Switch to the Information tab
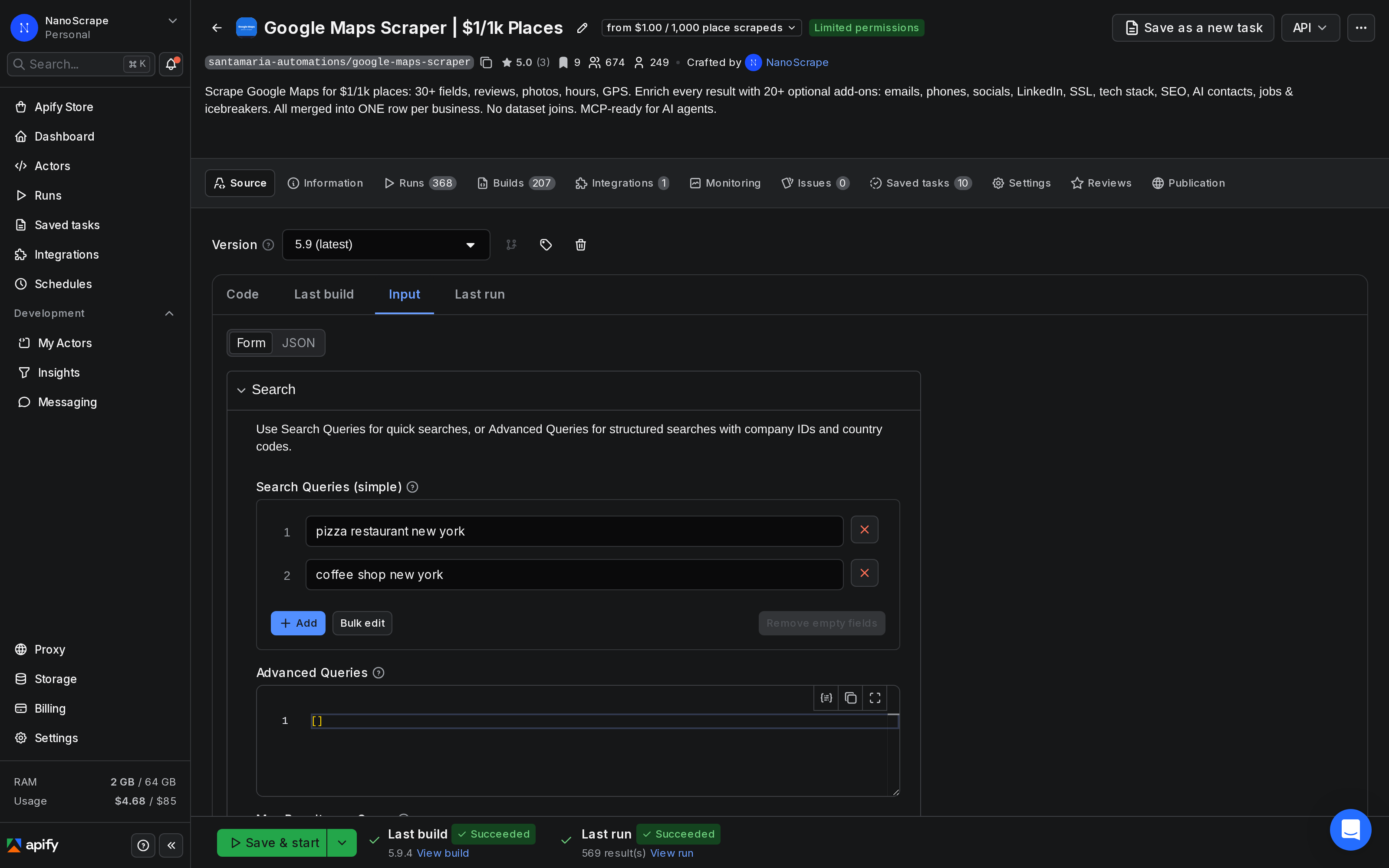1389x868 pixels. [326, 183]
